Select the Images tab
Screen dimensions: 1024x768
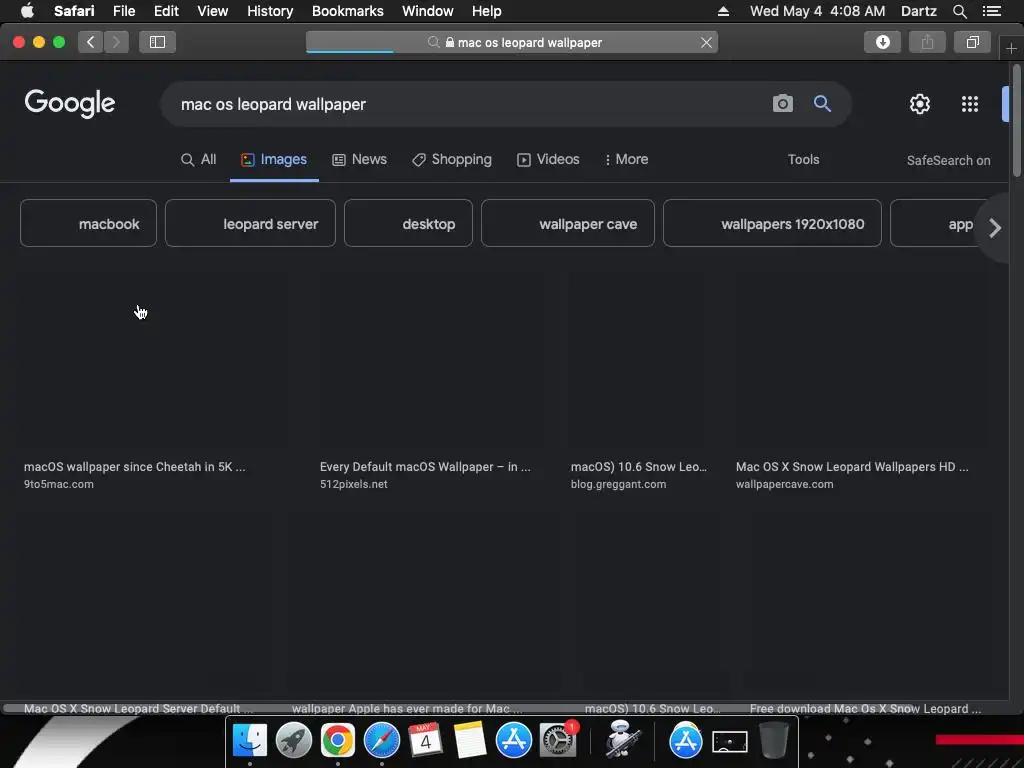pos(274,159)
